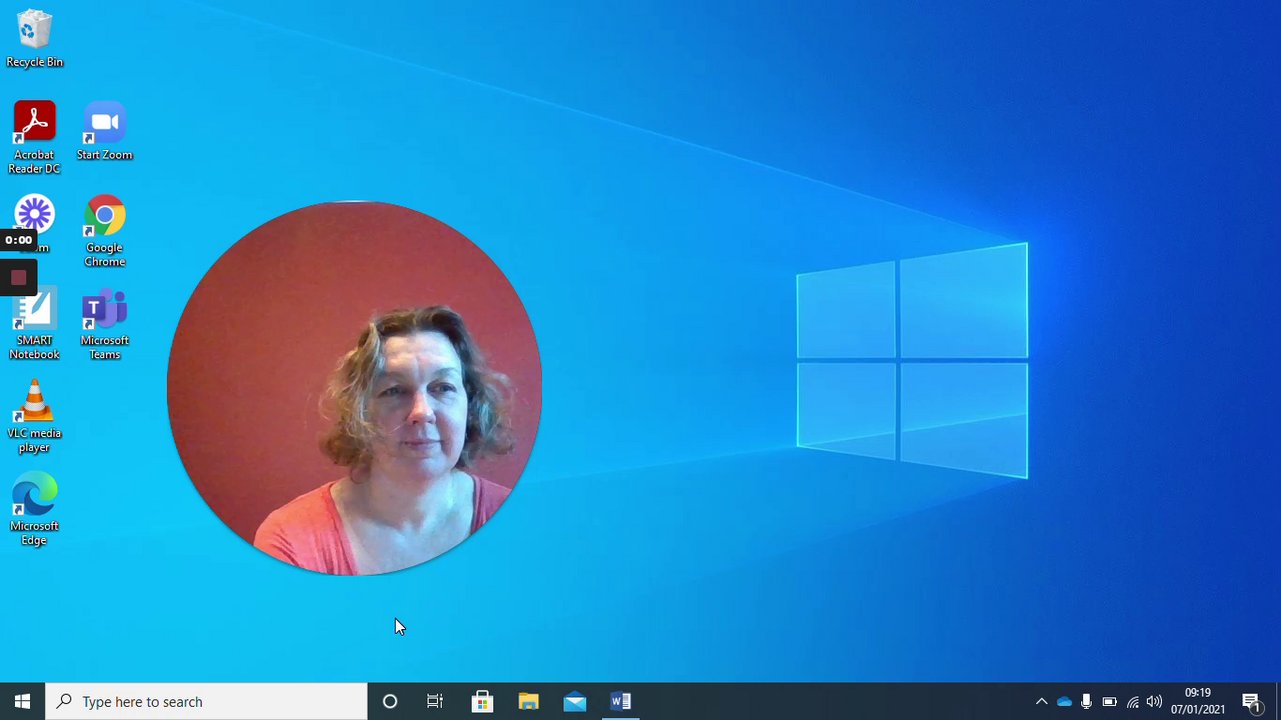Select Acrobat Reader DC desktop shortcut
This screenshot has height=720, width=1281.
[34, 138]
